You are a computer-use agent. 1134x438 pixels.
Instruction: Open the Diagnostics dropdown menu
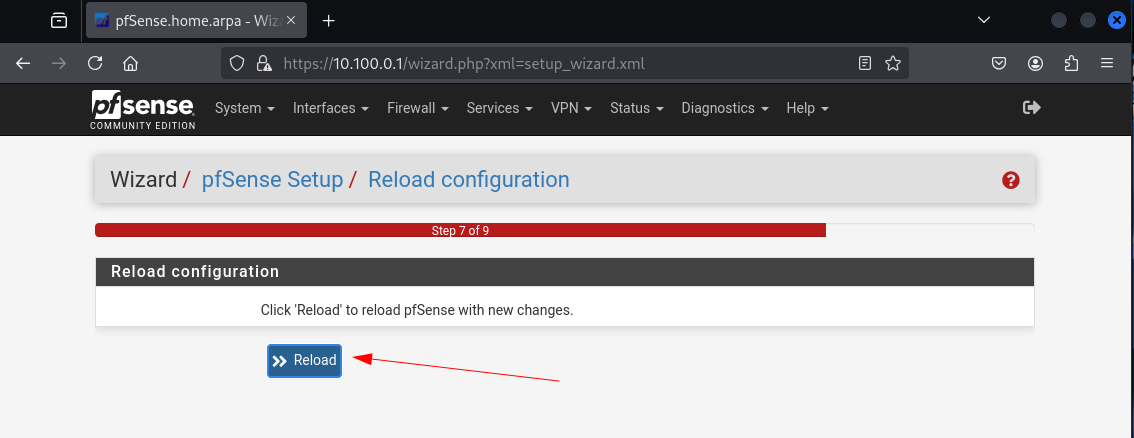(x=725, y=108)
